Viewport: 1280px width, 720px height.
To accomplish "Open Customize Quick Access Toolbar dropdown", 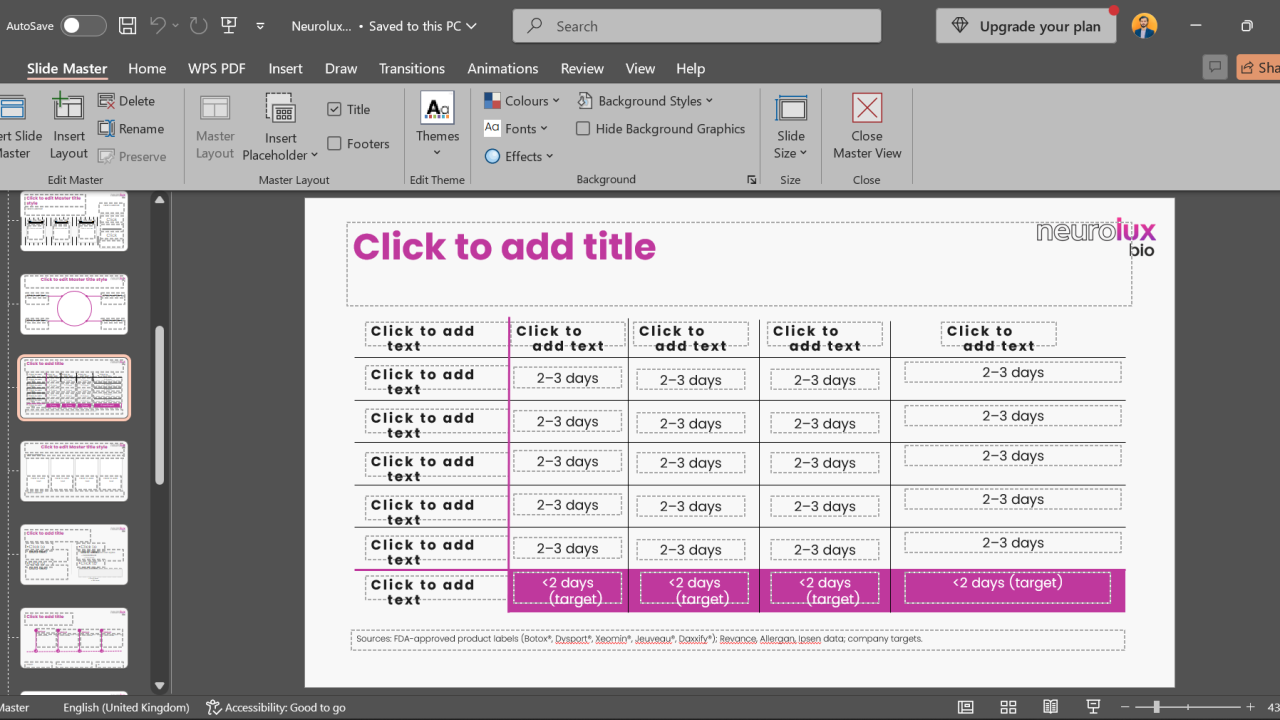I will [260, 26].
